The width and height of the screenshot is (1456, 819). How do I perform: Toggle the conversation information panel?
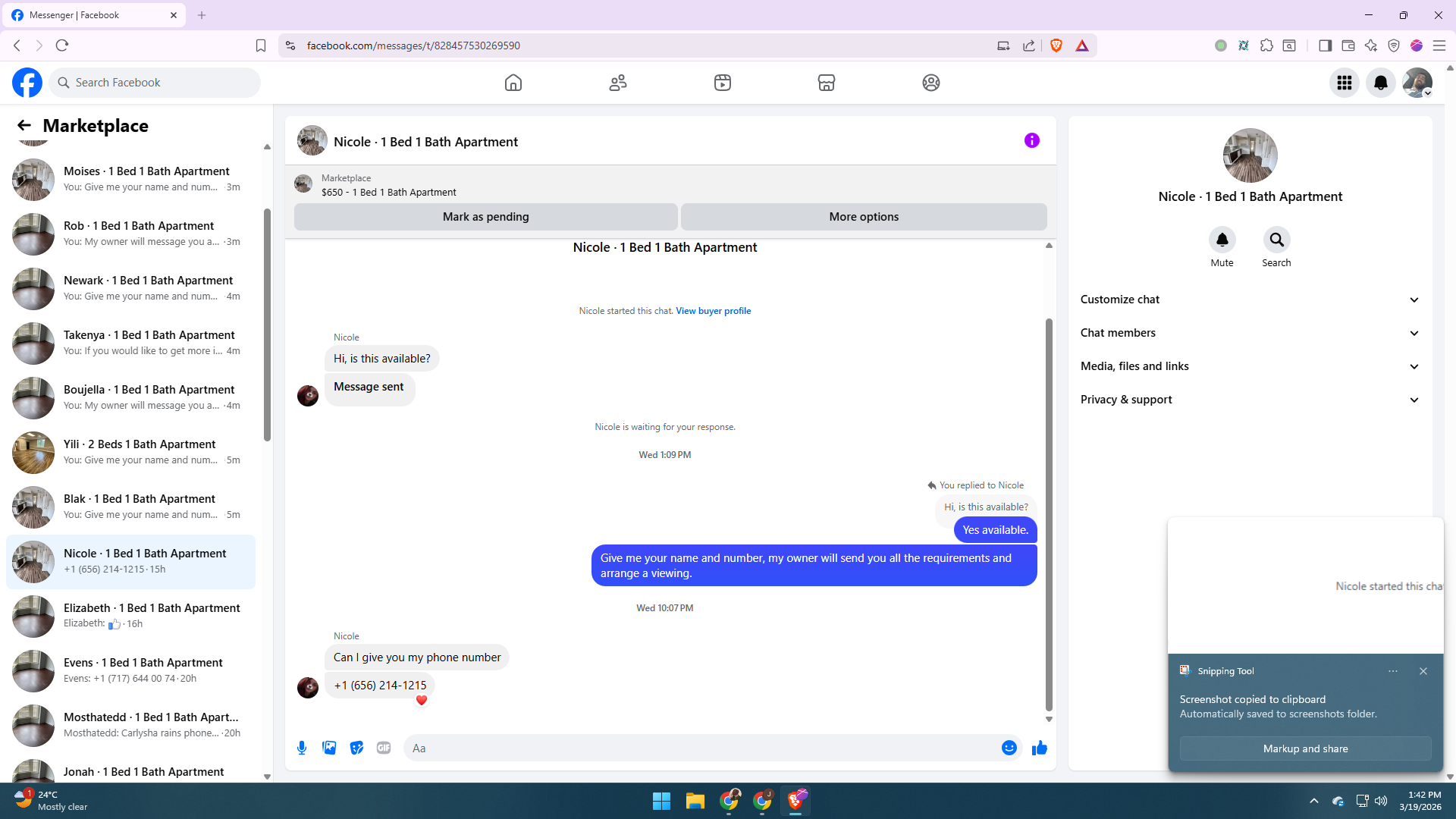coord(1031,140)
